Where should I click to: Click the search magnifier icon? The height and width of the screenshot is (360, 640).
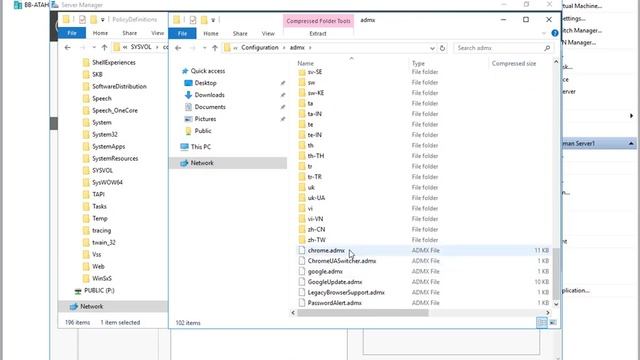point(547,48)
